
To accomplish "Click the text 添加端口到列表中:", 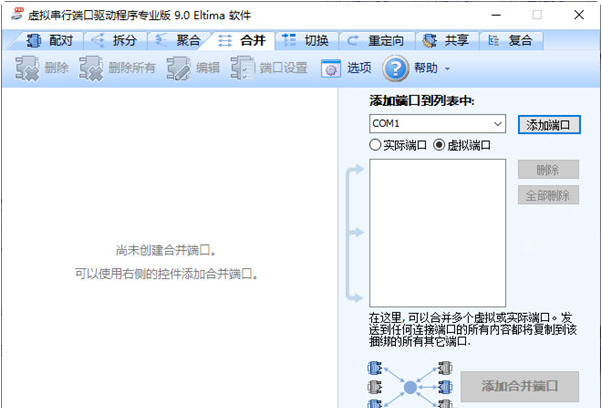I will (422, 101).
